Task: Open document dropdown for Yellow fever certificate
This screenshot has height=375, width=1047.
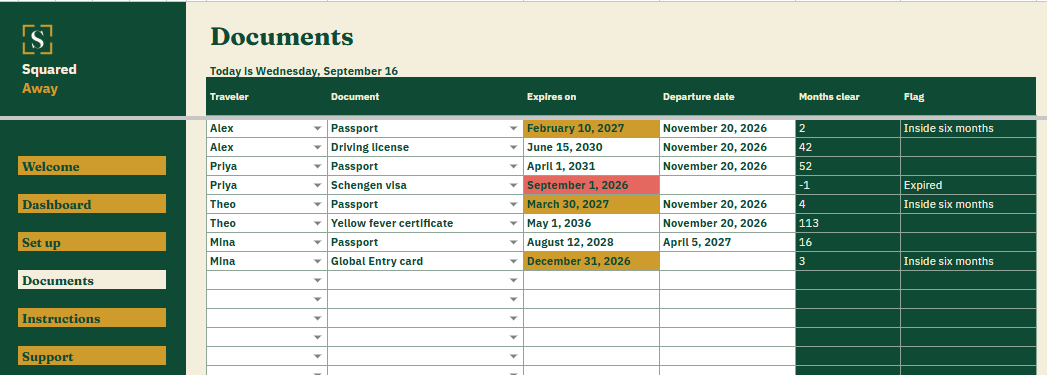Action: point(513,224)
